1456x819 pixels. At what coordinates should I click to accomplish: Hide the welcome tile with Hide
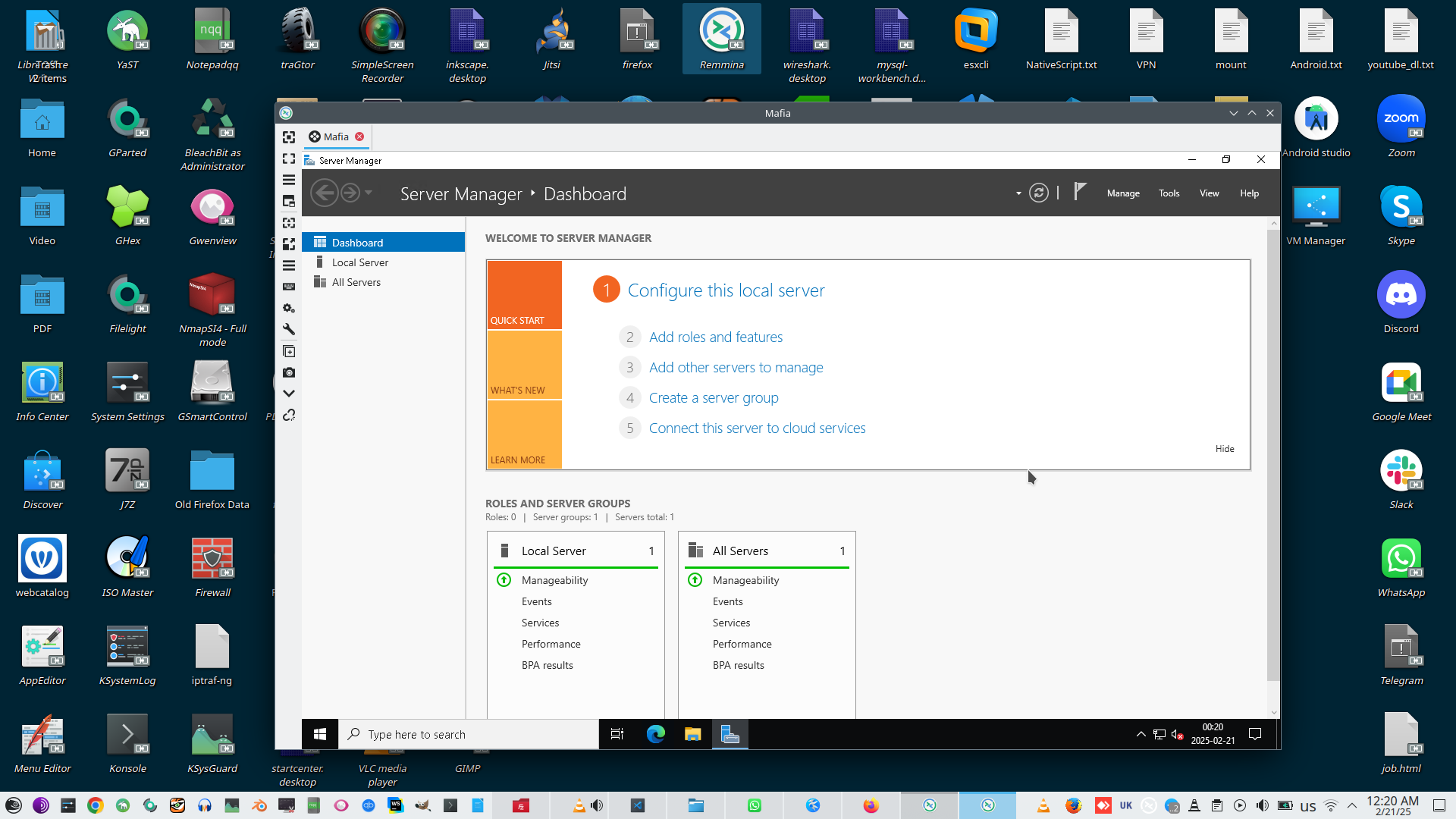click(1224, 449)
